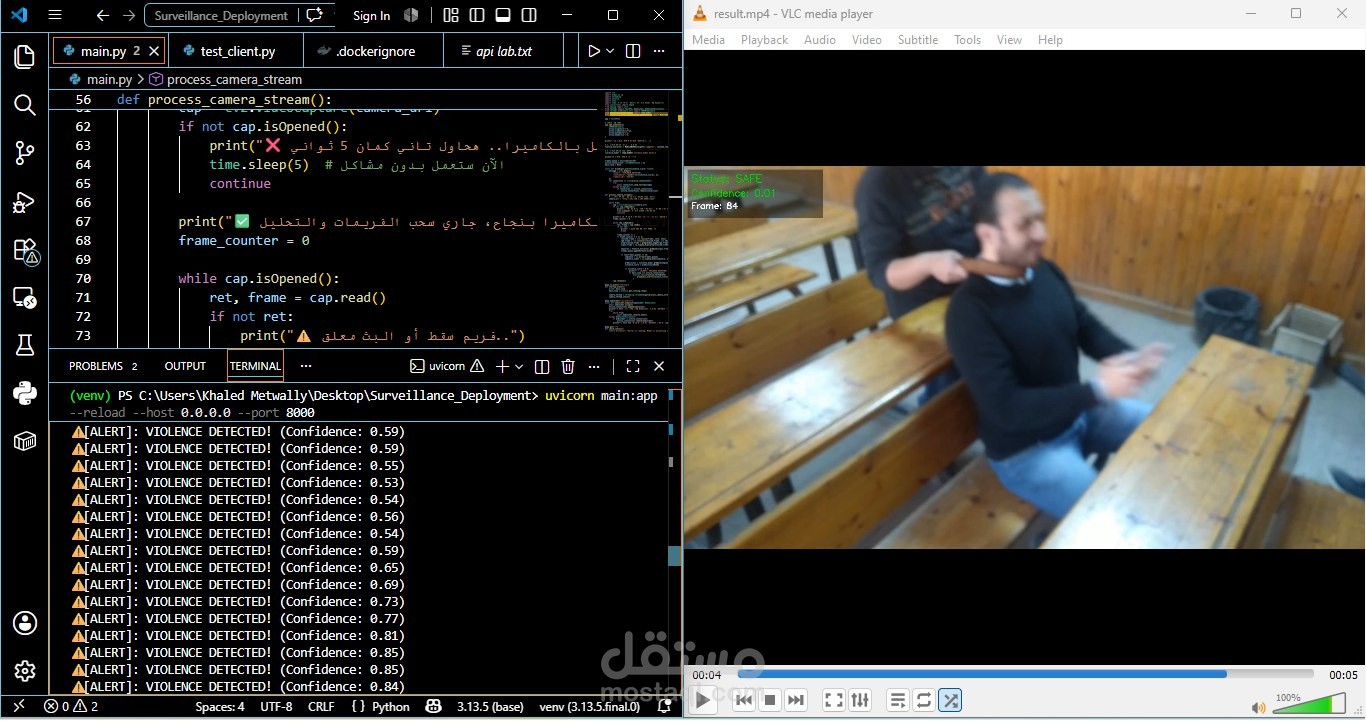Viewport: 1366px width, 721px height.
Task: Click Sign In in VS Code title bar
Action: pos(372,15)
